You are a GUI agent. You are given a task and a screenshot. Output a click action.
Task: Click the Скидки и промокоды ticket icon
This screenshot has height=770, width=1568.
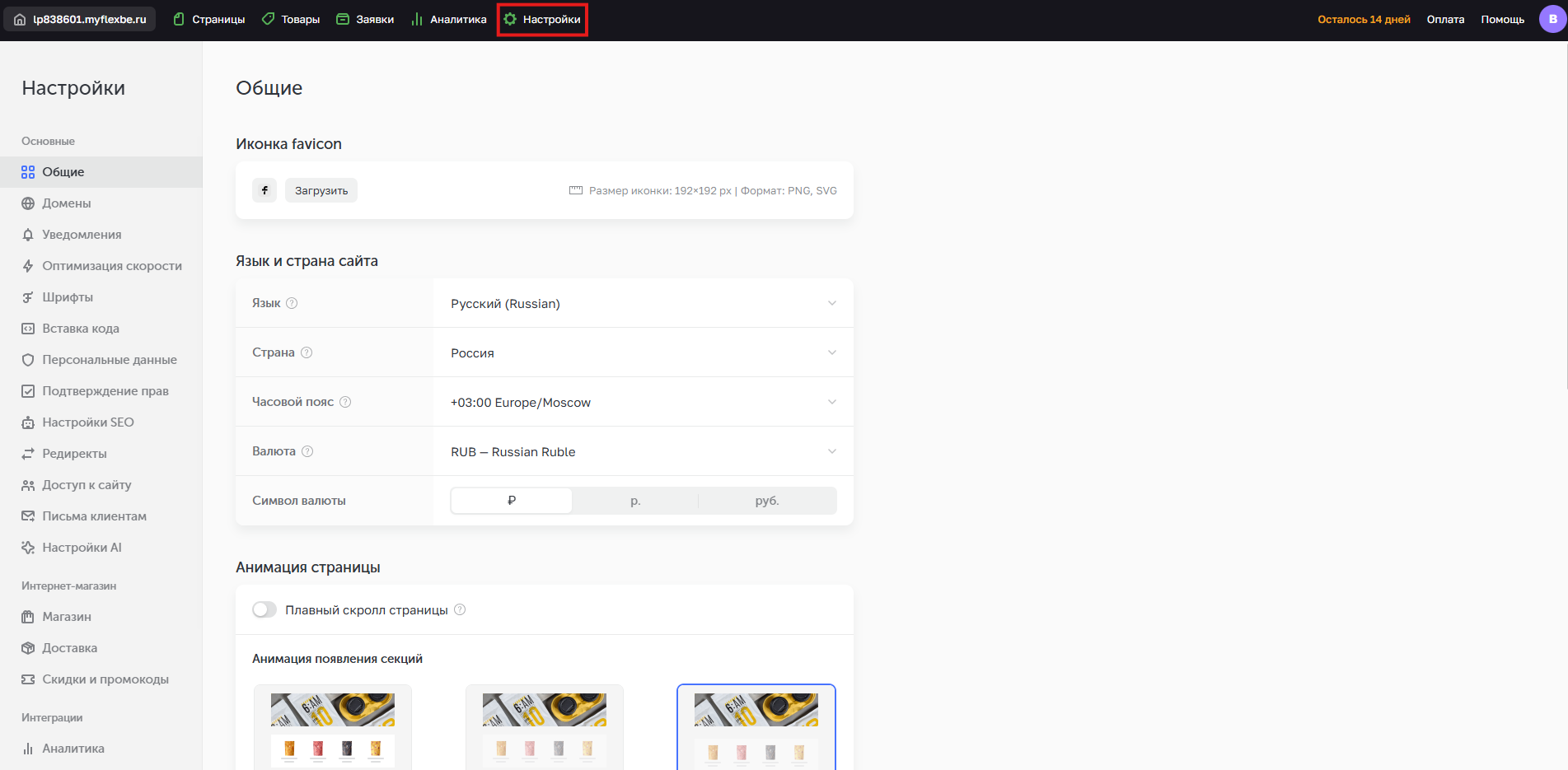pyautogui.click(x=28, y=679)
